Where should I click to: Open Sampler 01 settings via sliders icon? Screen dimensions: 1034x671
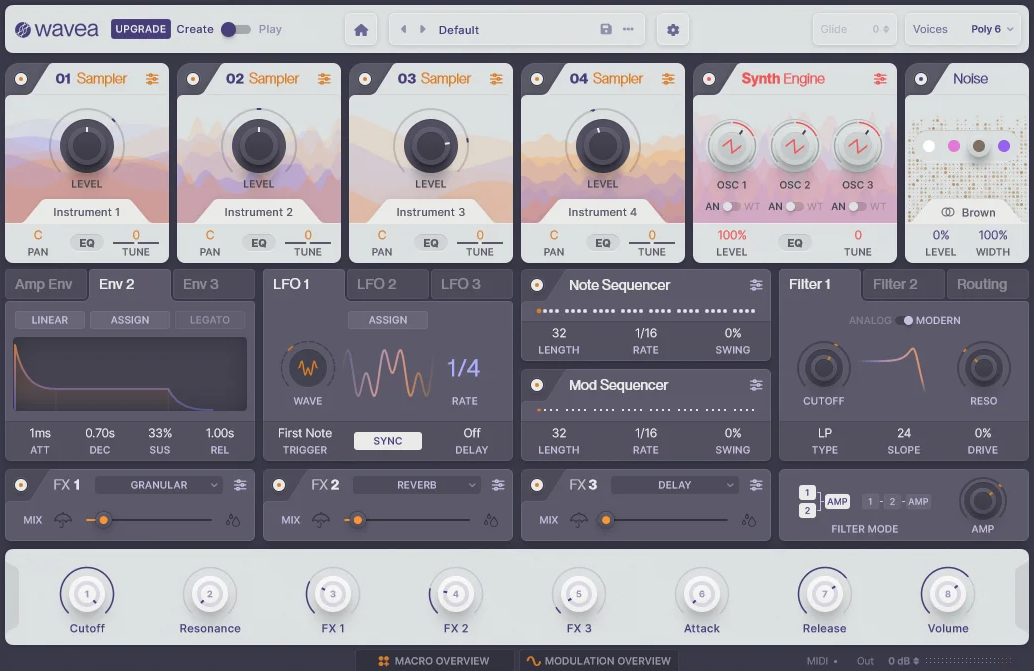pyautogui.click(x=153, y=79)
